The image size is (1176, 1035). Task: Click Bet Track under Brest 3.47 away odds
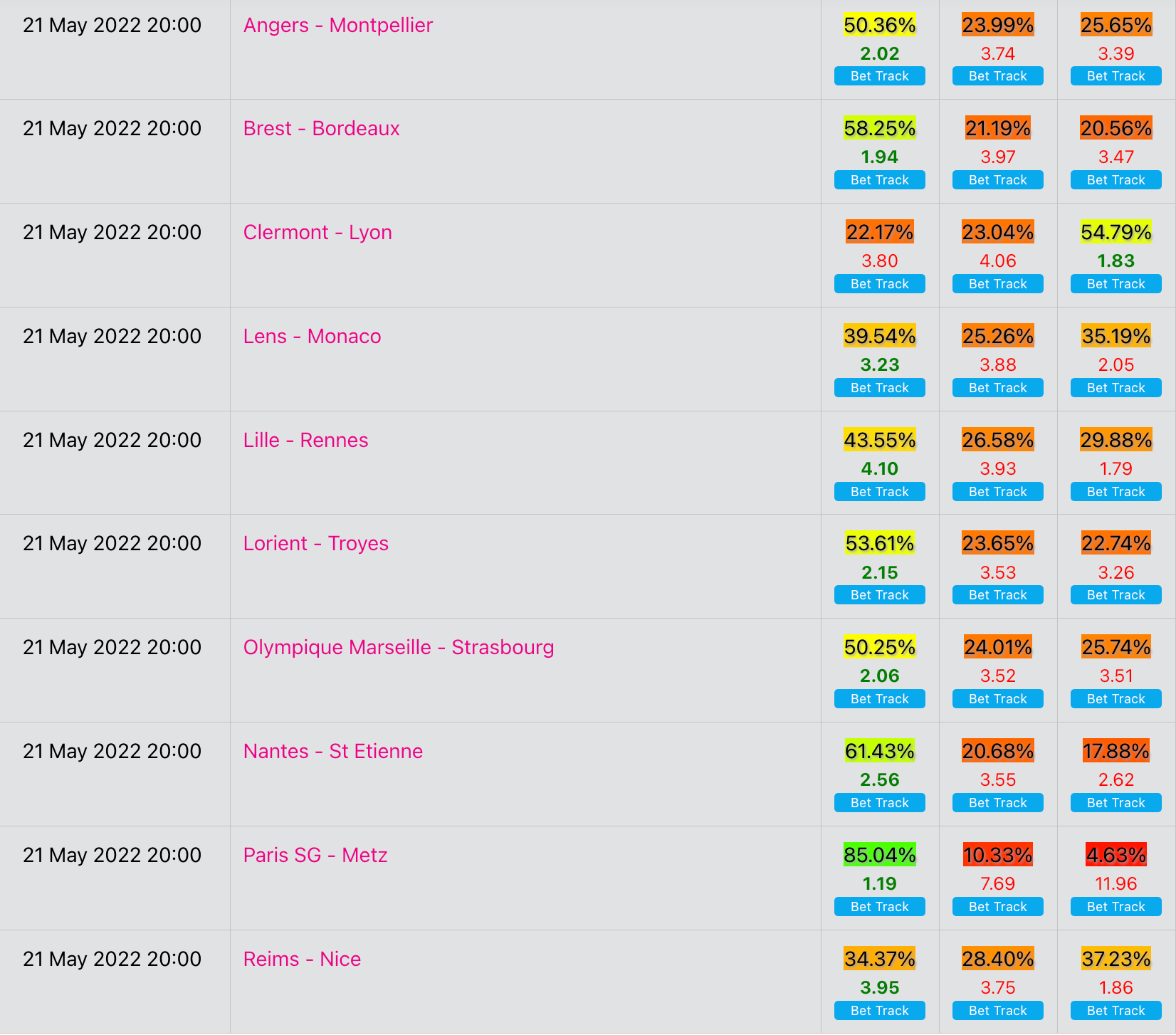click(1116, 180)
